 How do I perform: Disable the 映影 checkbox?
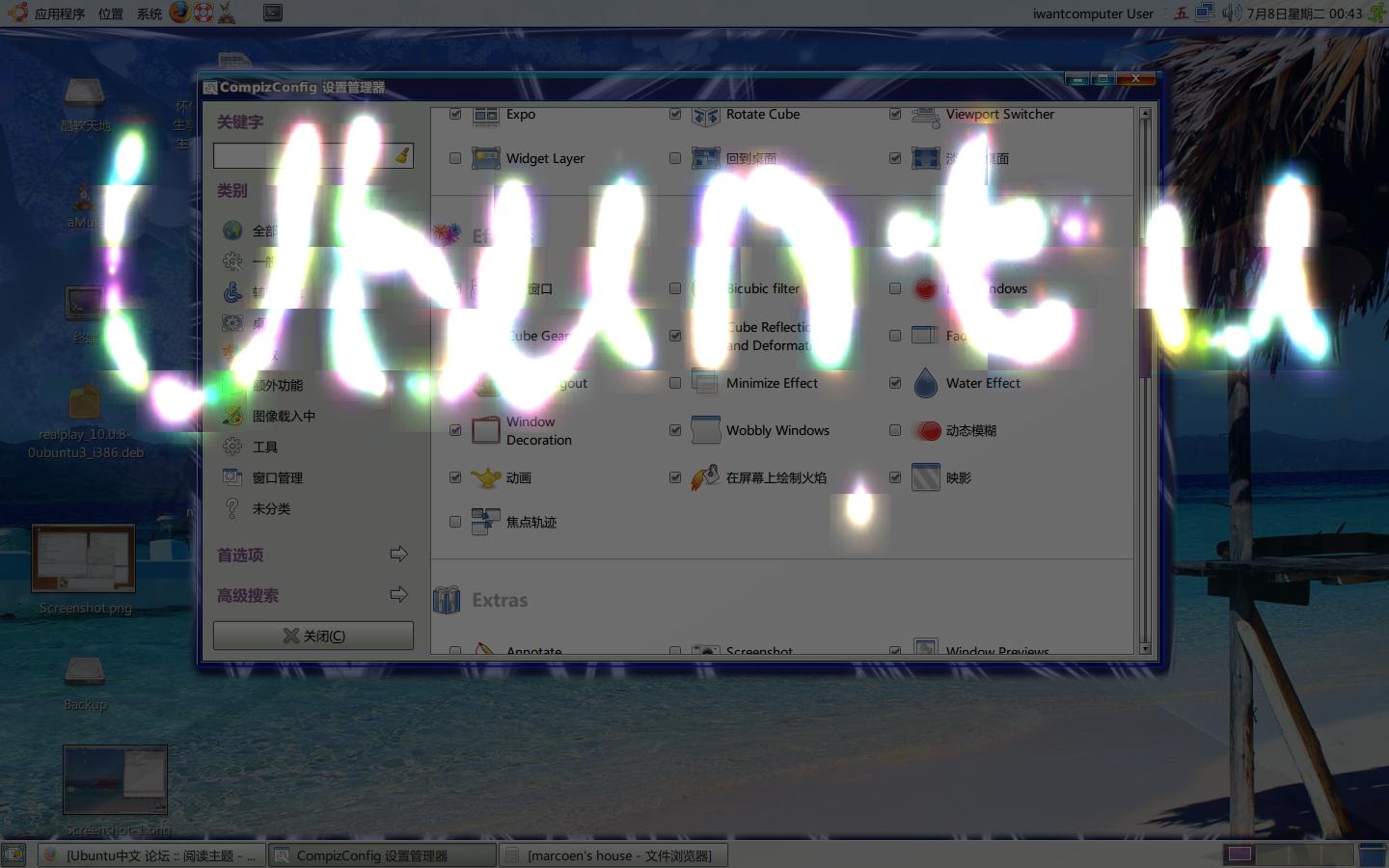pos(895,477)
